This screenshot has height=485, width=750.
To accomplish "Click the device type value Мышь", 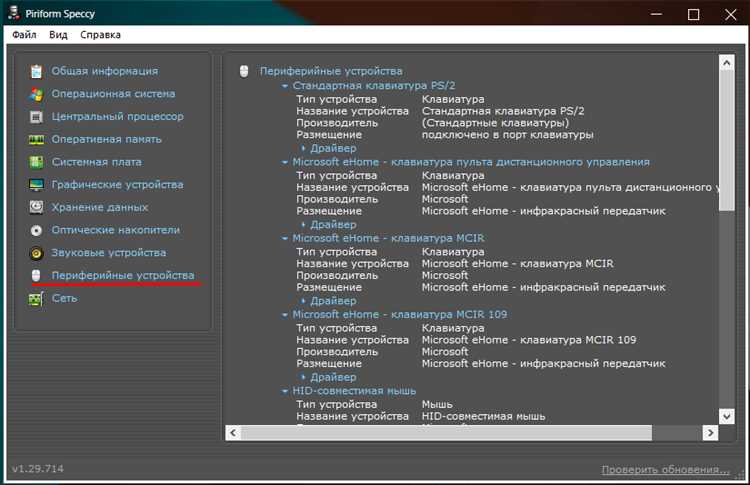I will [x=437, y=405].
